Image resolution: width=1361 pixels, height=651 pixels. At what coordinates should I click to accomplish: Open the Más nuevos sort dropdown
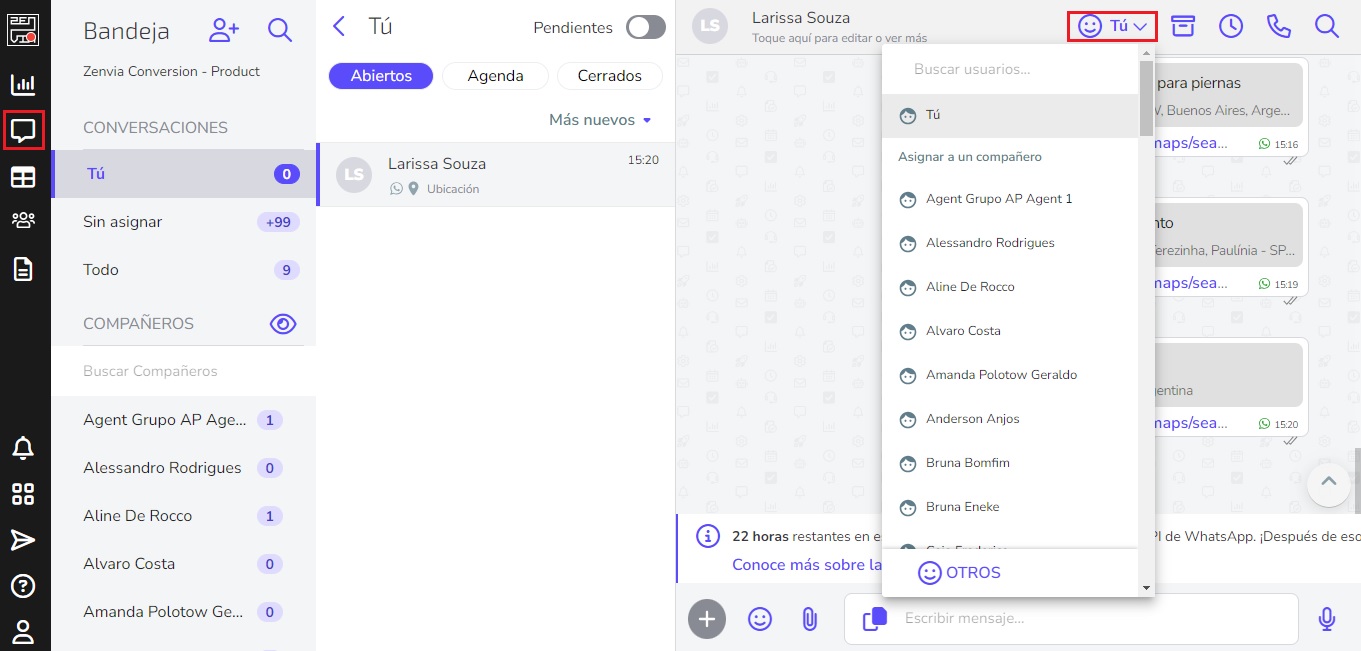(600, 120)
